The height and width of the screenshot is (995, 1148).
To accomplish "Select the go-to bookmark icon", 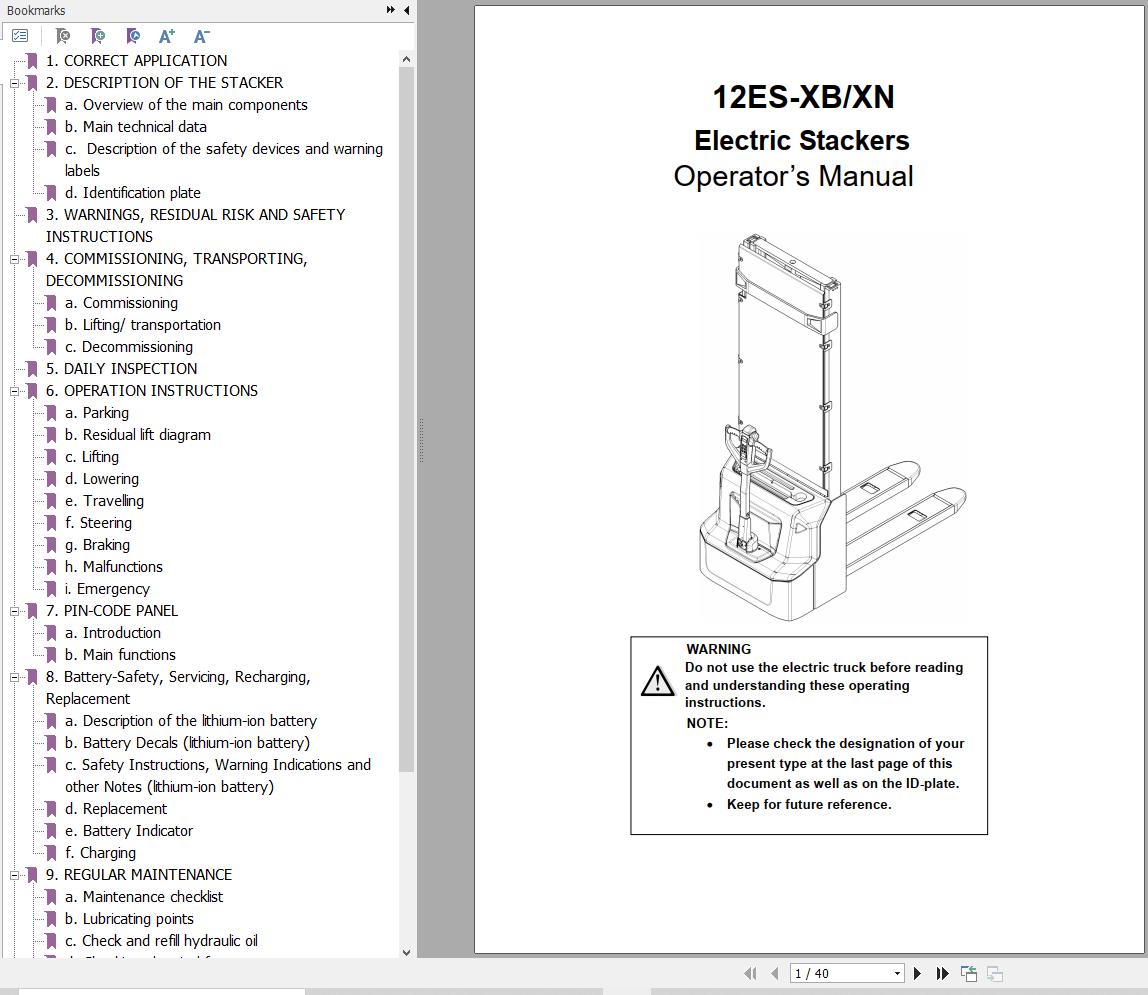I will click(x=132, y=36).
